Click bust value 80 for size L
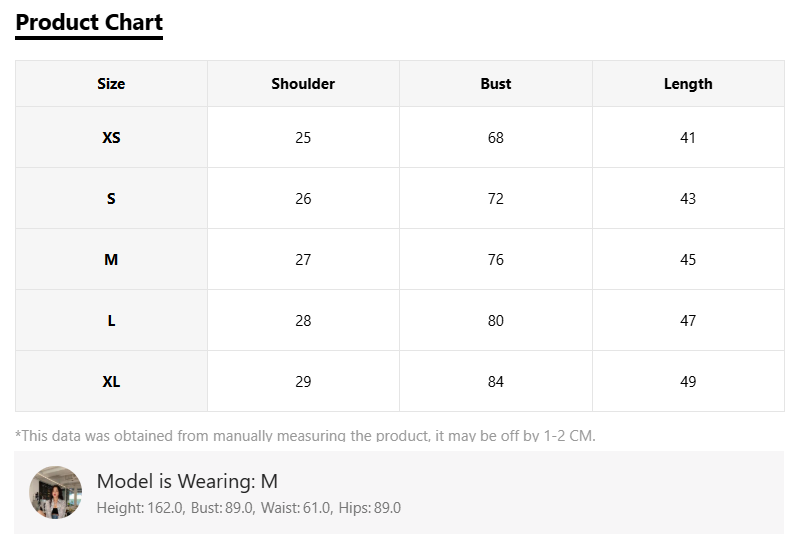 (496, 321)
